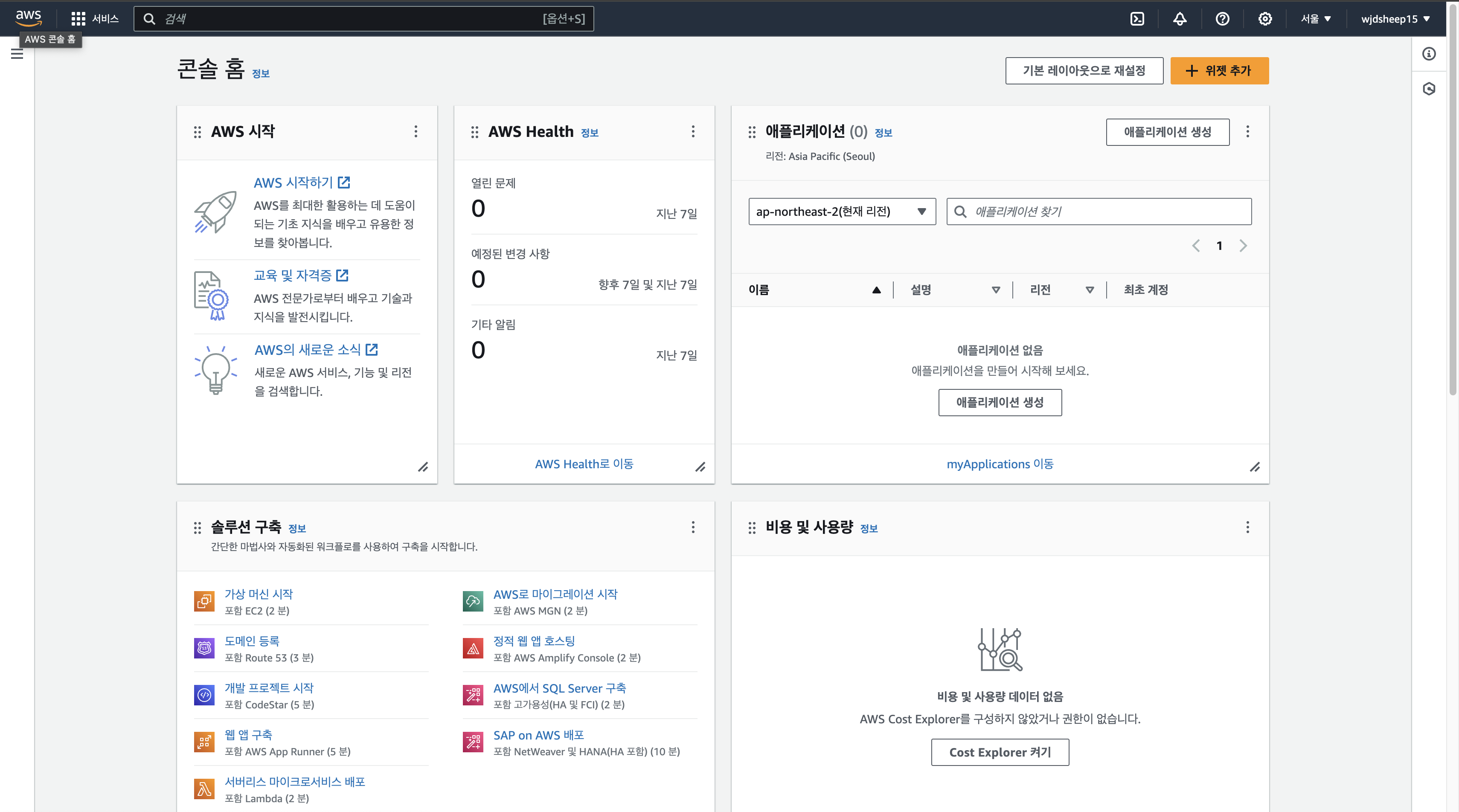Click the AWS logo
Viewport: 1459px width, 812px height.
click(28, 17)
